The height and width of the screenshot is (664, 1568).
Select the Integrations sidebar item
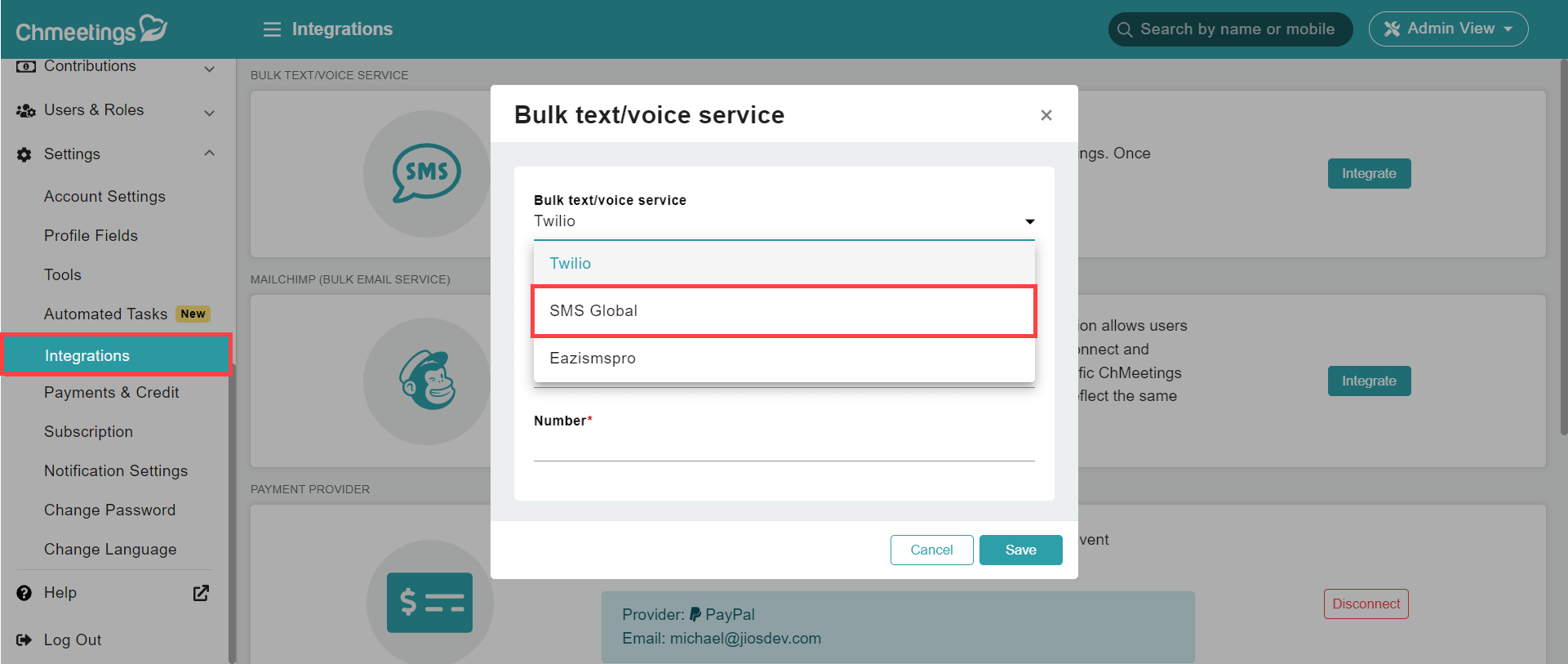(x=117, y=355)
